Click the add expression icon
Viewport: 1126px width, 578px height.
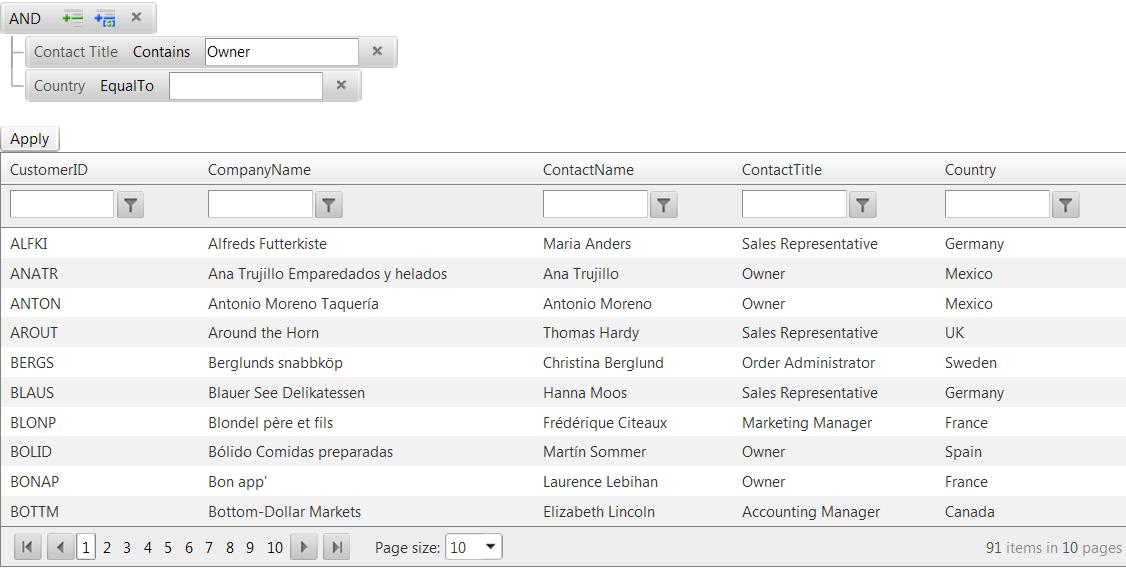(72, 18)
